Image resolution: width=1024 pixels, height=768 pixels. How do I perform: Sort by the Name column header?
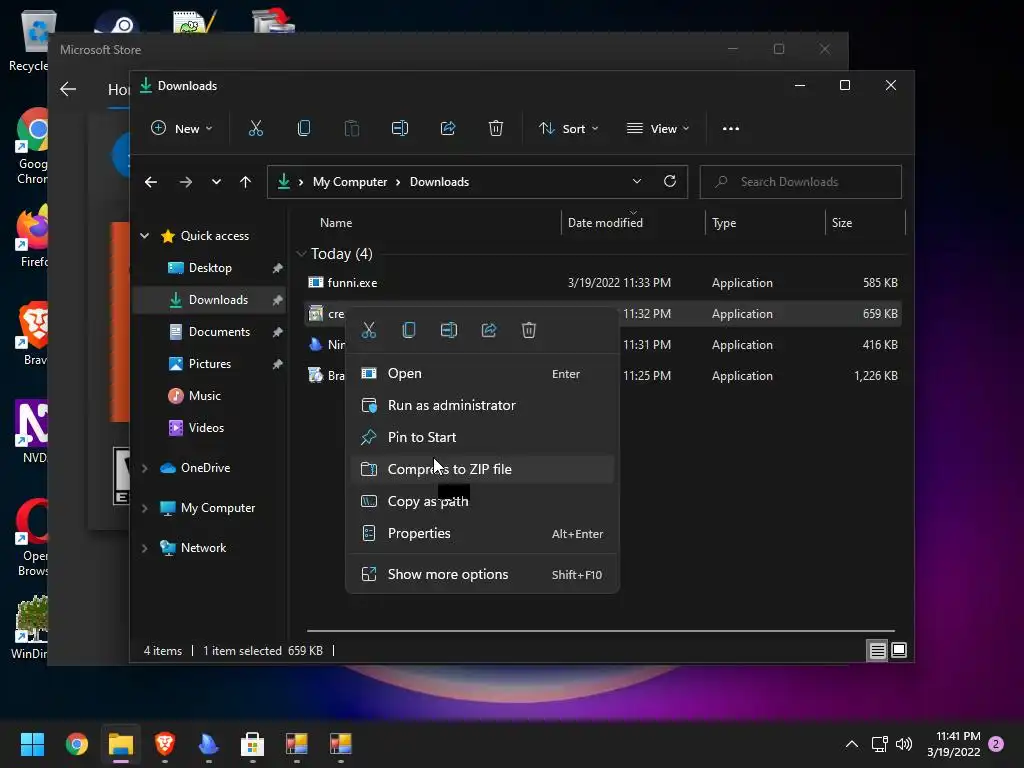pos(336,223)
